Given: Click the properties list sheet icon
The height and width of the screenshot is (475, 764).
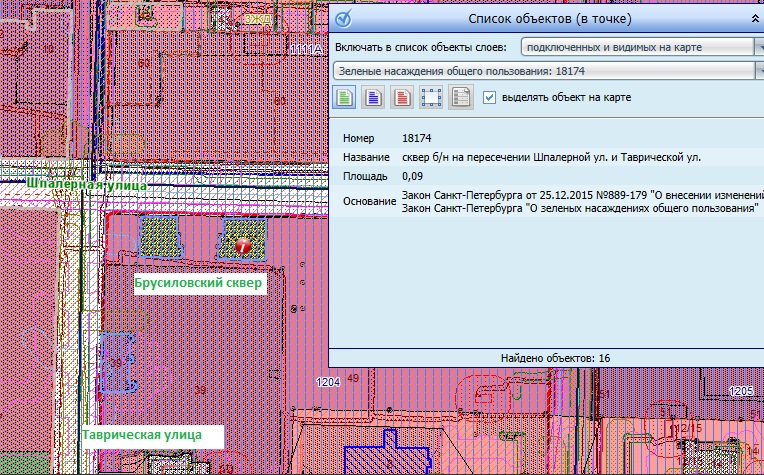Looking at the screenshot, I should click(x=460, y=97).
